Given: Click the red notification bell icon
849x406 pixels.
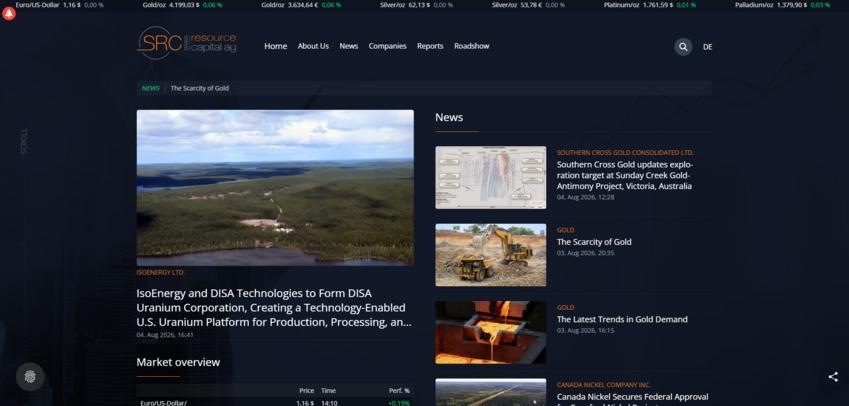Looking at the screenshot, I should [x=9, y=14].
